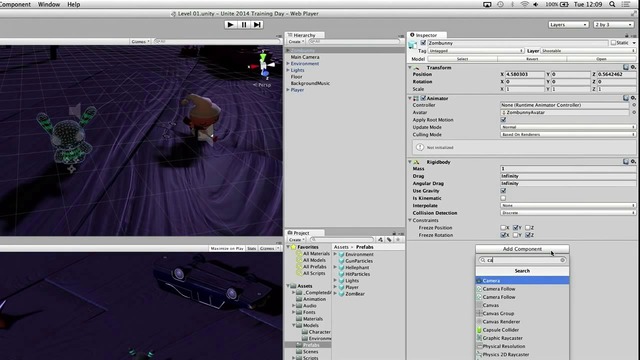Click the Stats button in Game view

pyautogui.click(x=251, y=248)
